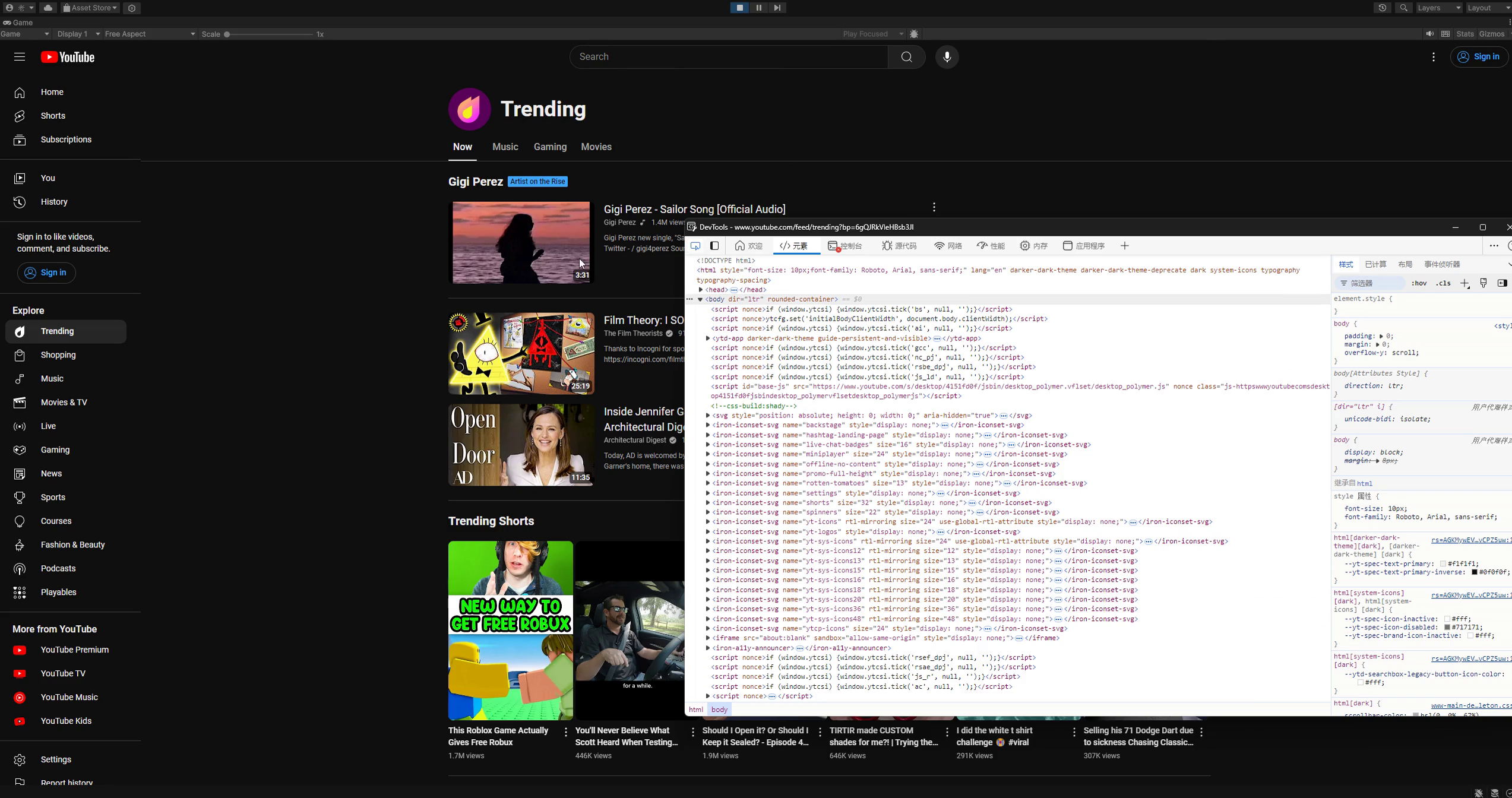Click the Sports trophy icon
The width and height of the screenshot is (1512, 798).
click(x=20, y=498)
